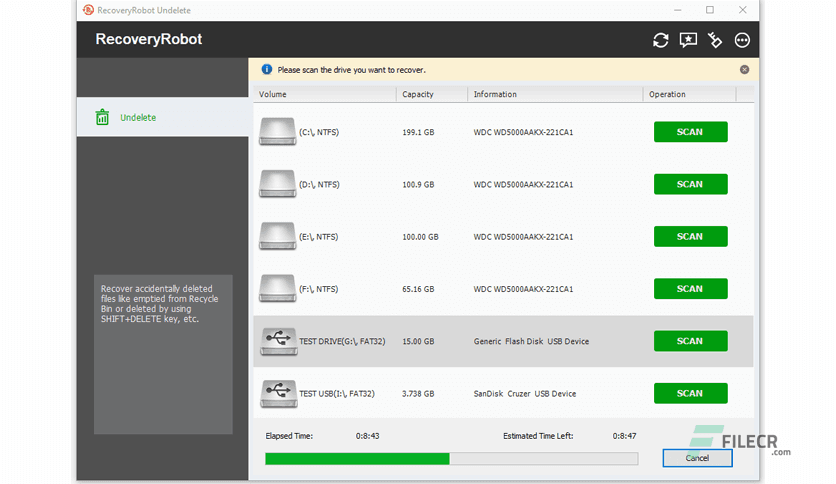Image resolution: width=836 pixels, height=484 pixels.
Task: Select the (C:\, NTFS) volume label
Action: click(x=319, y=132)
